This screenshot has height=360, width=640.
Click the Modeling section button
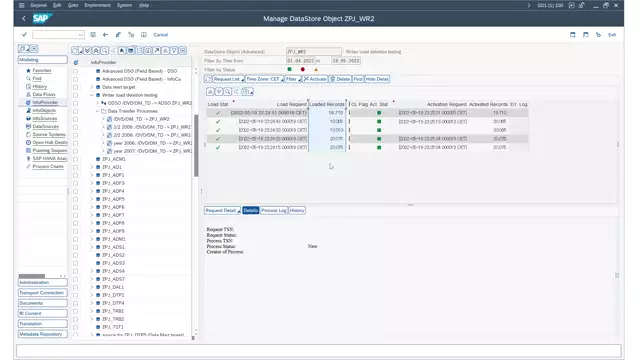pyautogui.click(x=42, y=60)
